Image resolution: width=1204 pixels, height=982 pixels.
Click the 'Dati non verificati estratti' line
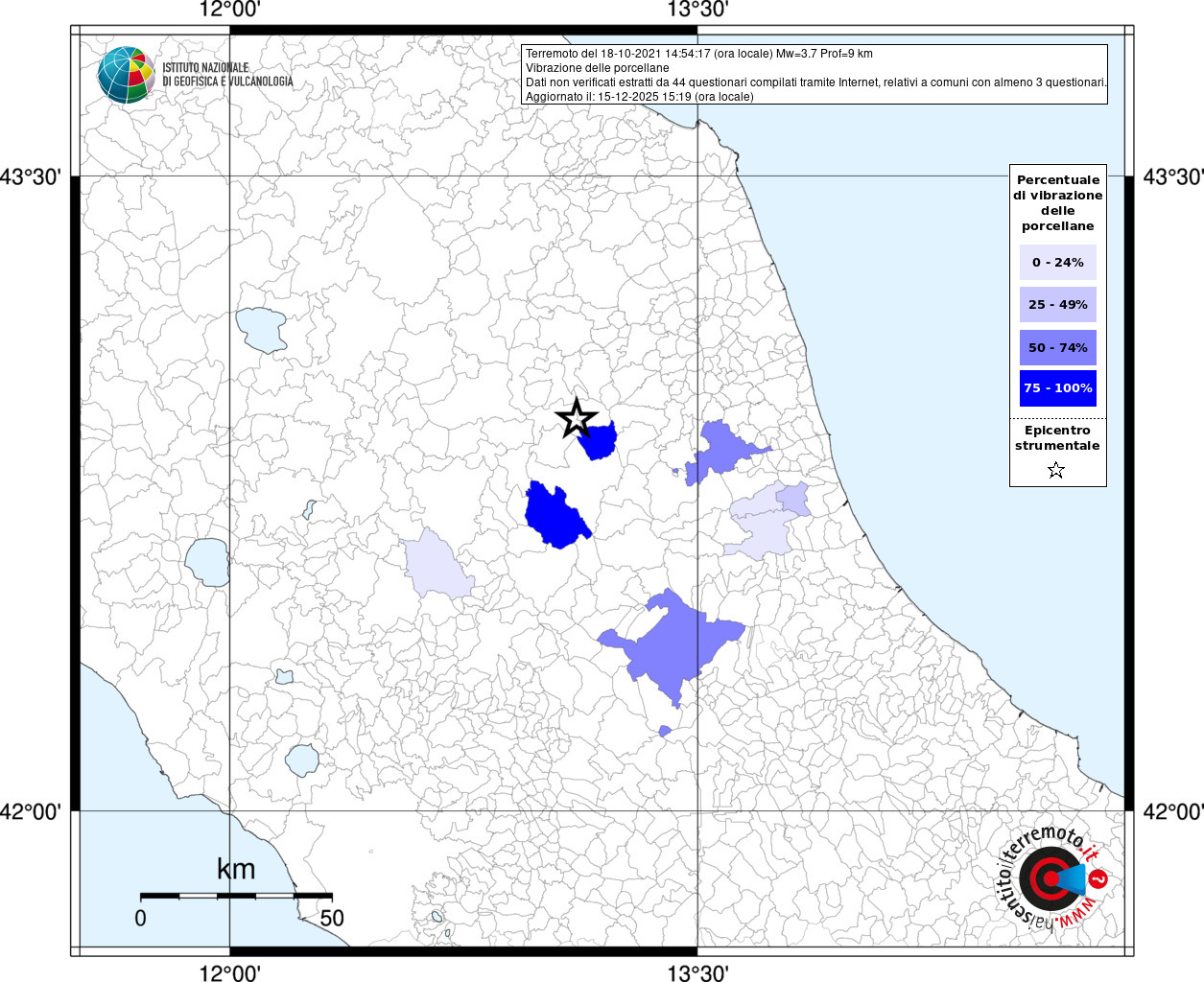(x=816, y=82)
